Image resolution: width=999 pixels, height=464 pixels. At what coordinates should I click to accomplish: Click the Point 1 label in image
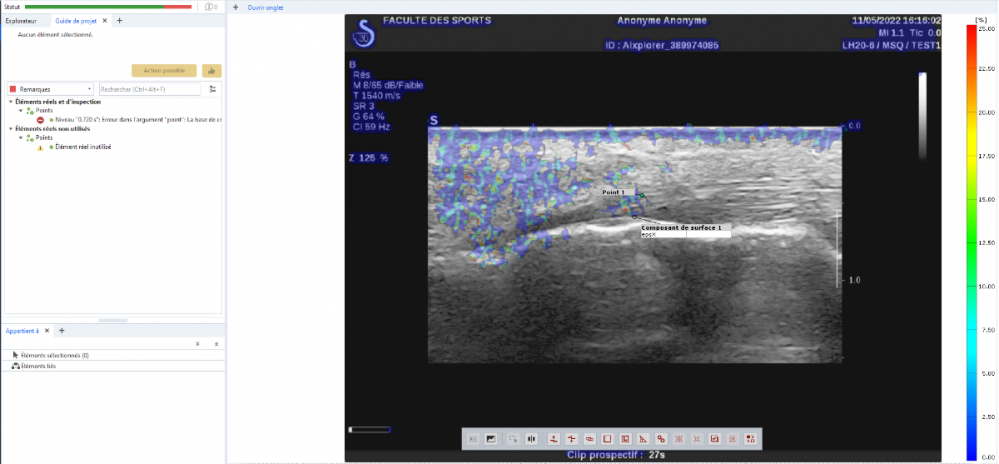[618, 191]
